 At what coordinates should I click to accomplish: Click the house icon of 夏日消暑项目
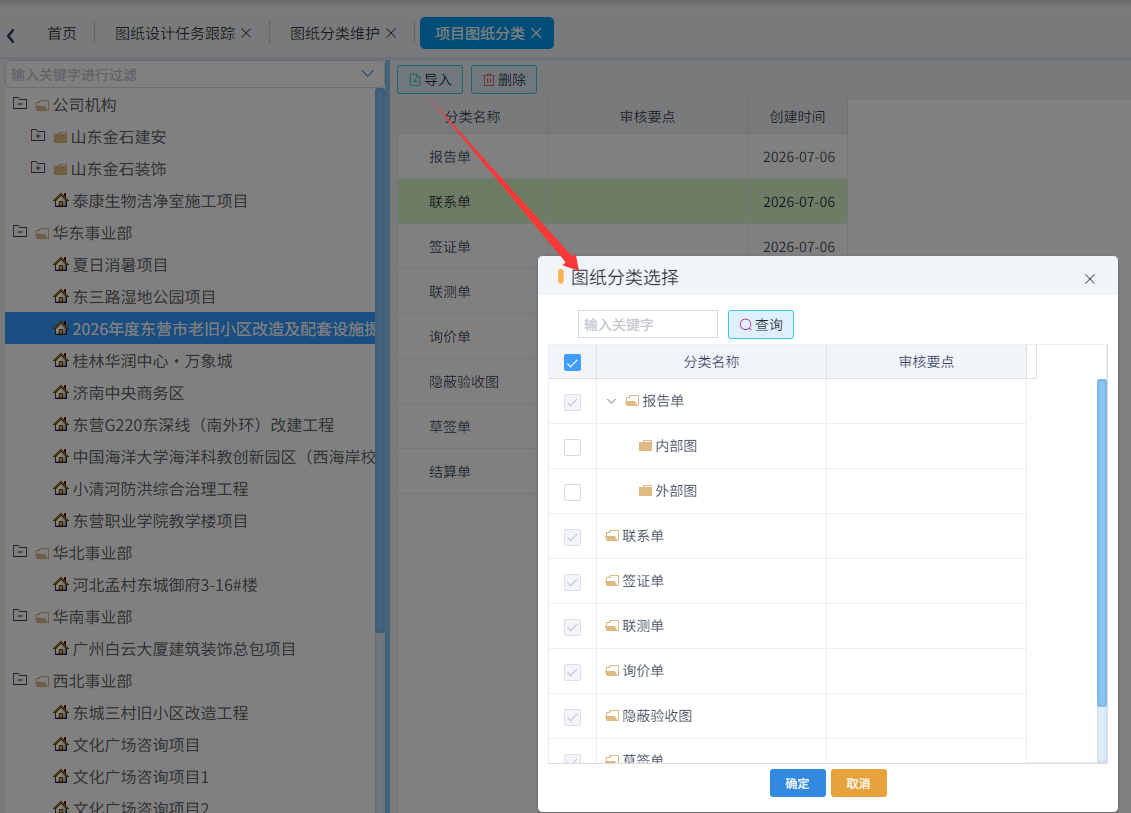click(x=61, y=264)
